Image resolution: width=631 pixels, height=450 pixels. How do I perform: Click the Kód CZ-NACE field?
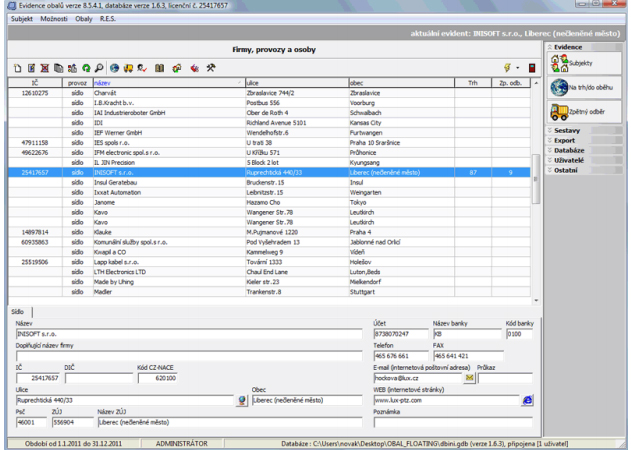click(157, 378)
